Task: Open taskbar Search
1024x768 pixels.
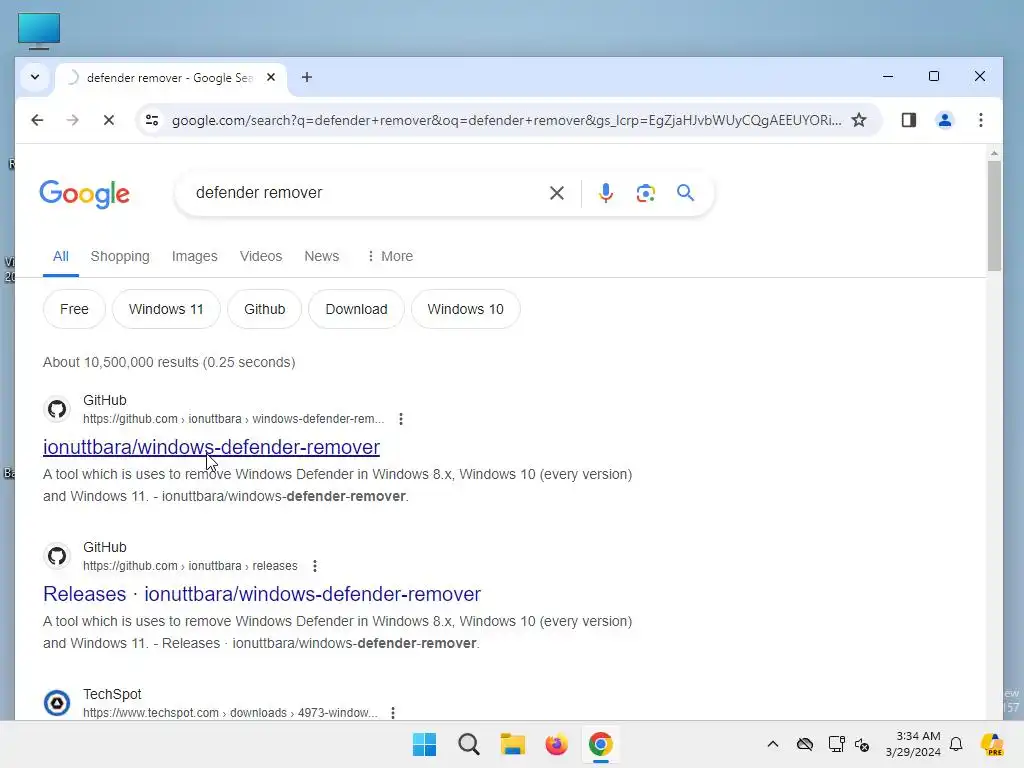Action: pyautogui.click(x=469, y=744)
